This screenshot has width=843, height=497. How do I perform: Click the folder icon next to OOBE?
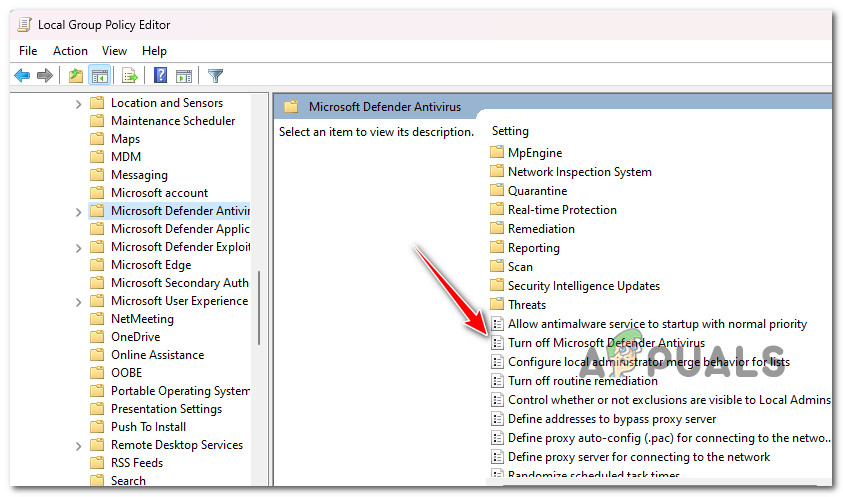tap(97, 373)
